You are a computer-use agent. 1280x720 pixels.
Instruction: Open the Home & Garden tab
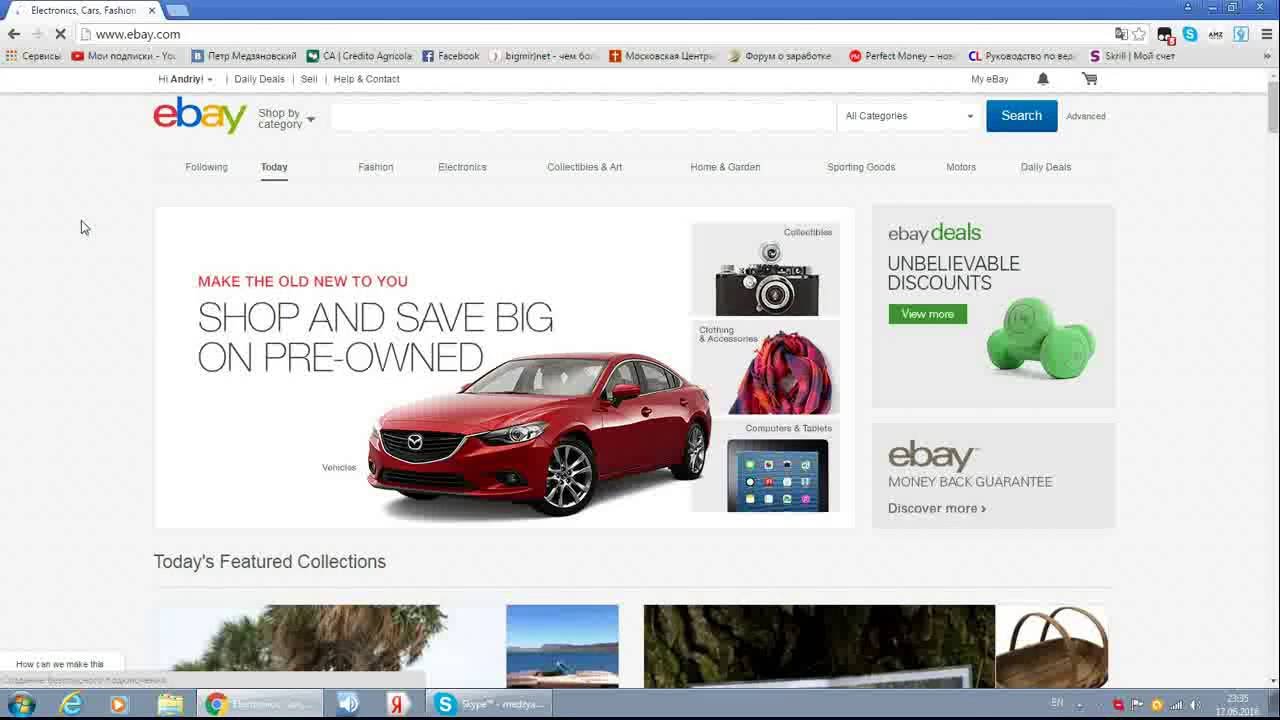tap(725, 167)
